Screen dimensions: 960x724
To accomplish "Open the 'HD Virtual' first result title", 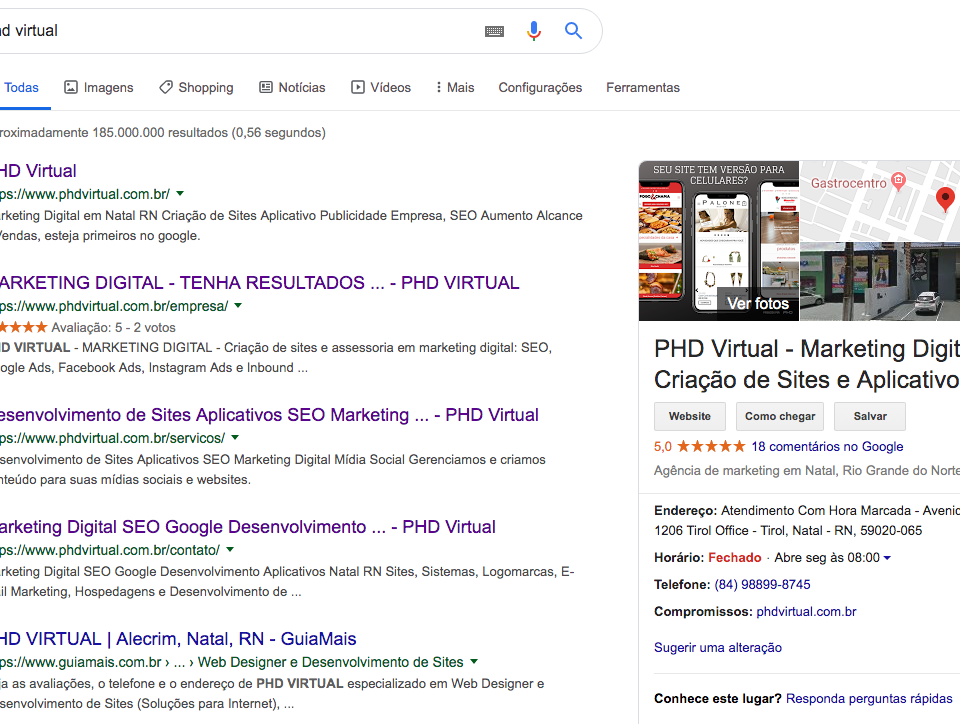I will point(38,171).
